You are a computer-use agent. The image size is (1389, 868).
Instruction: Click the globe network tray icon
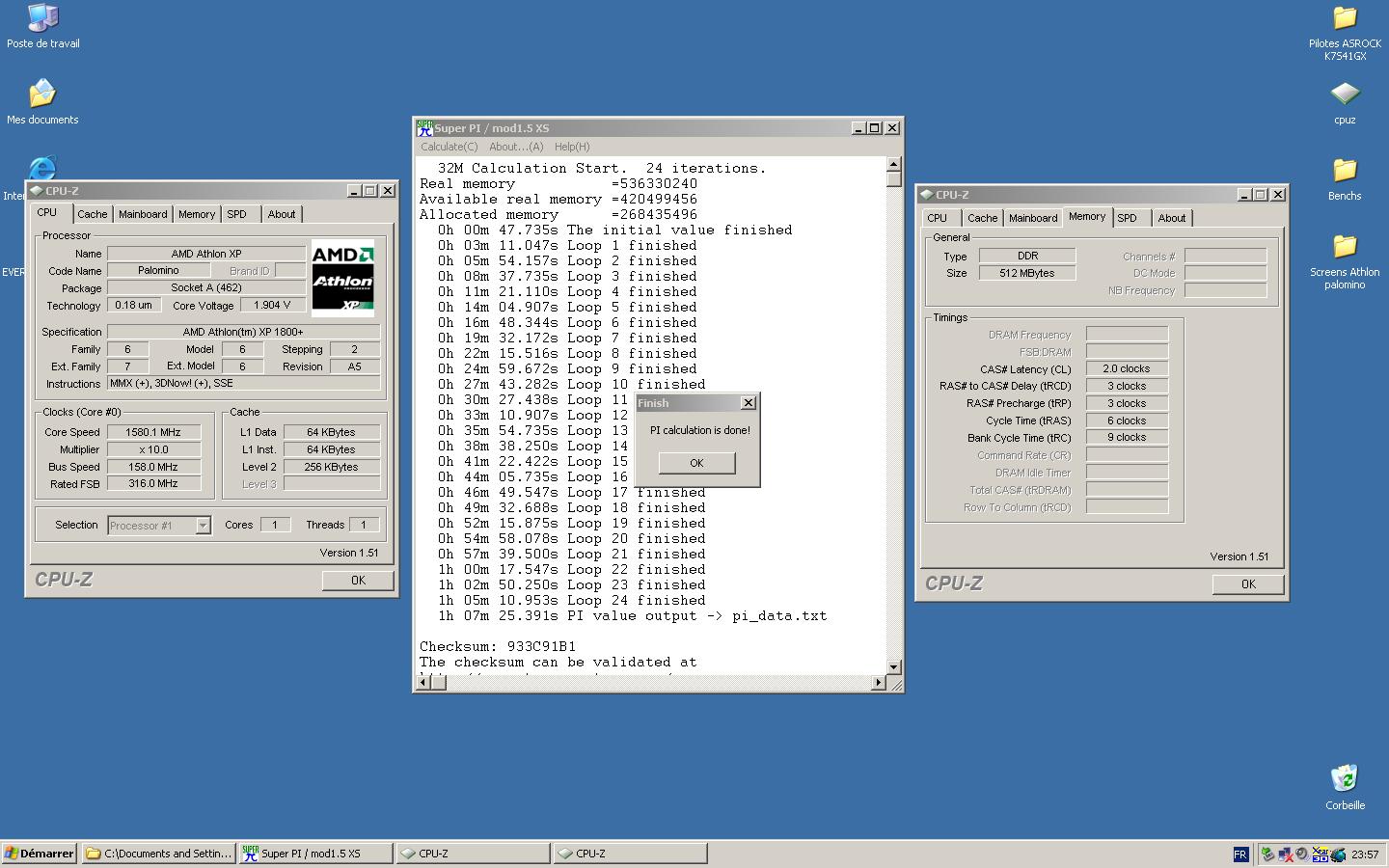pyautogui.click(x=1338, y=854)
